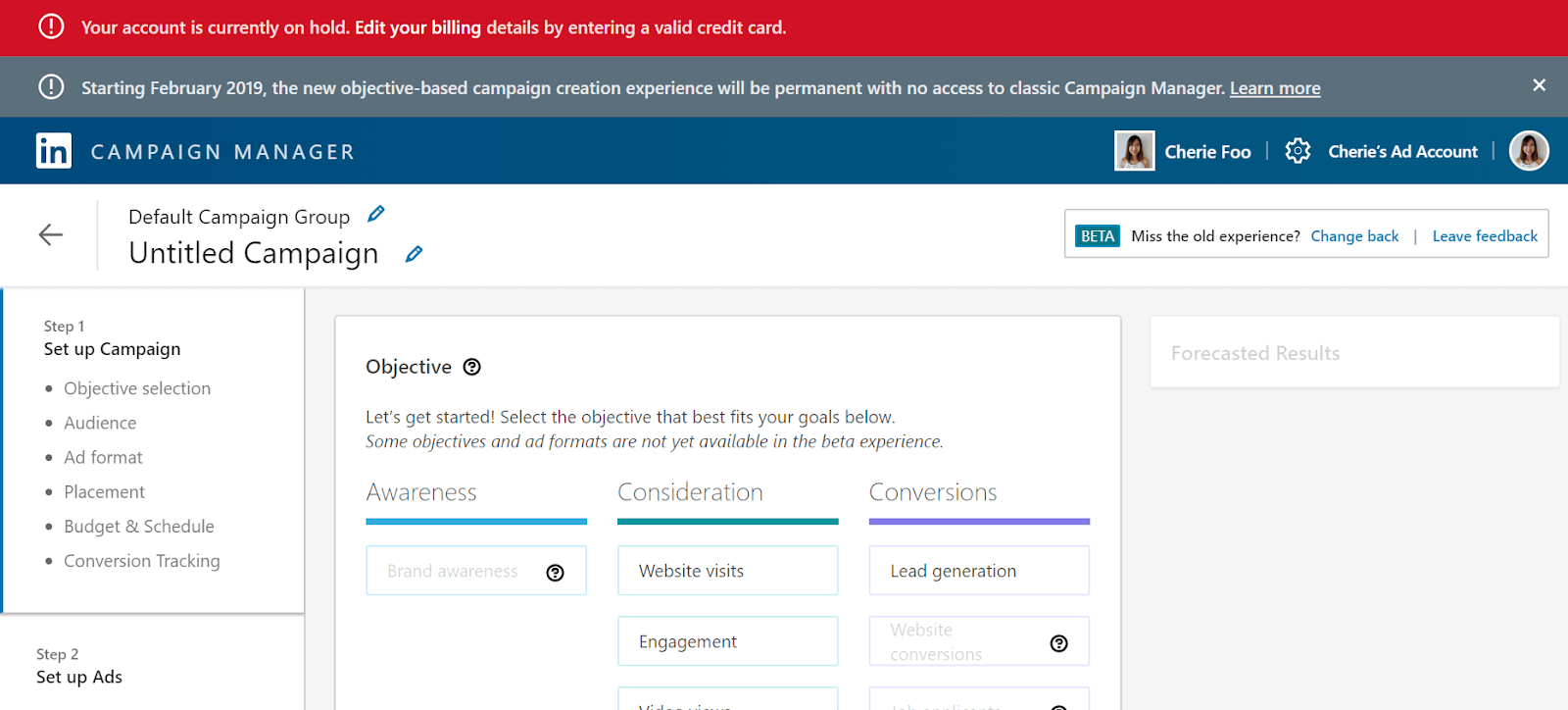
Task: Open the Learn more link in the banner
Action: tap(1275, 88)
